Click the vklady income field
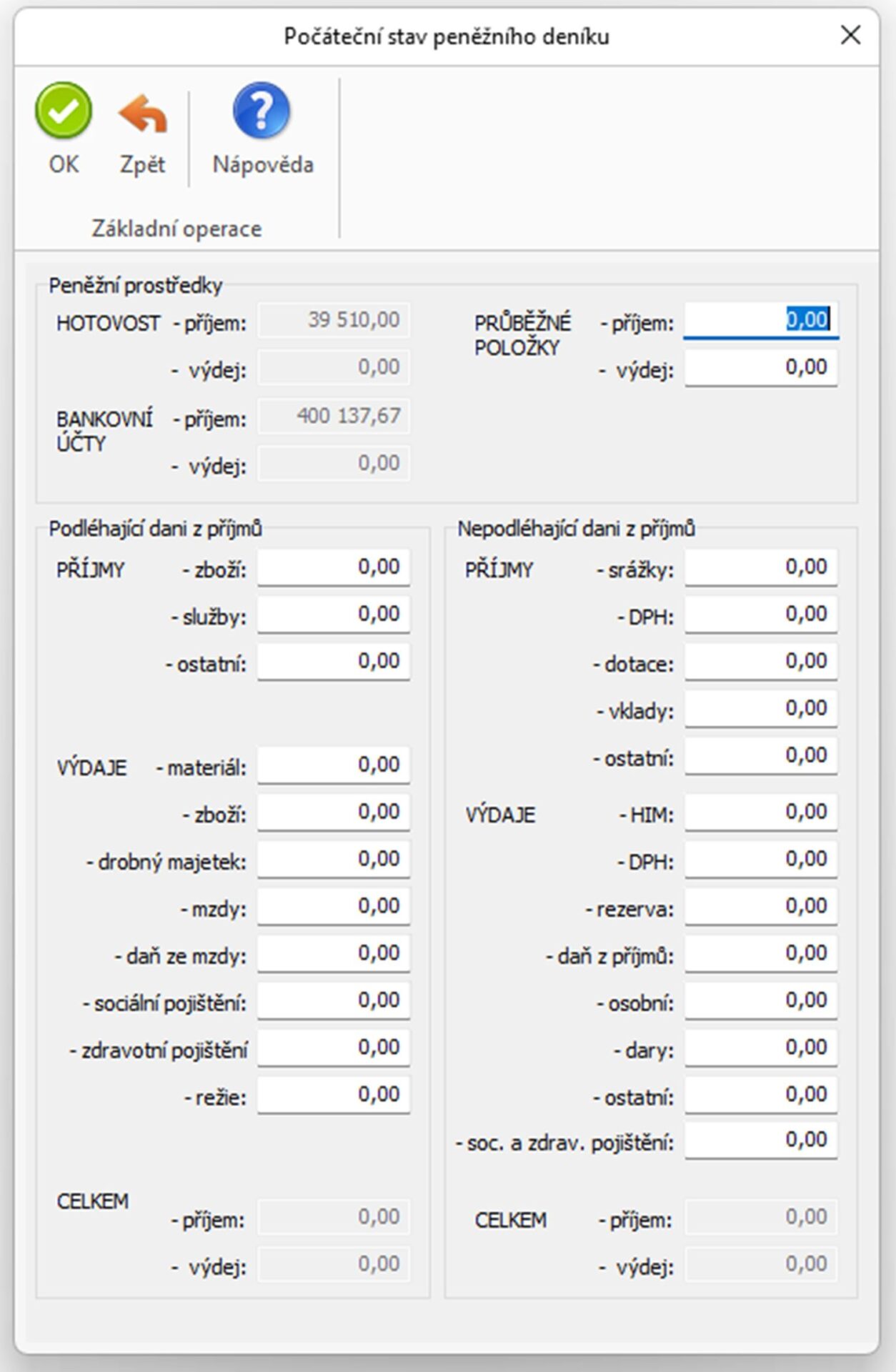896x1372 pixels. [760, 709]
